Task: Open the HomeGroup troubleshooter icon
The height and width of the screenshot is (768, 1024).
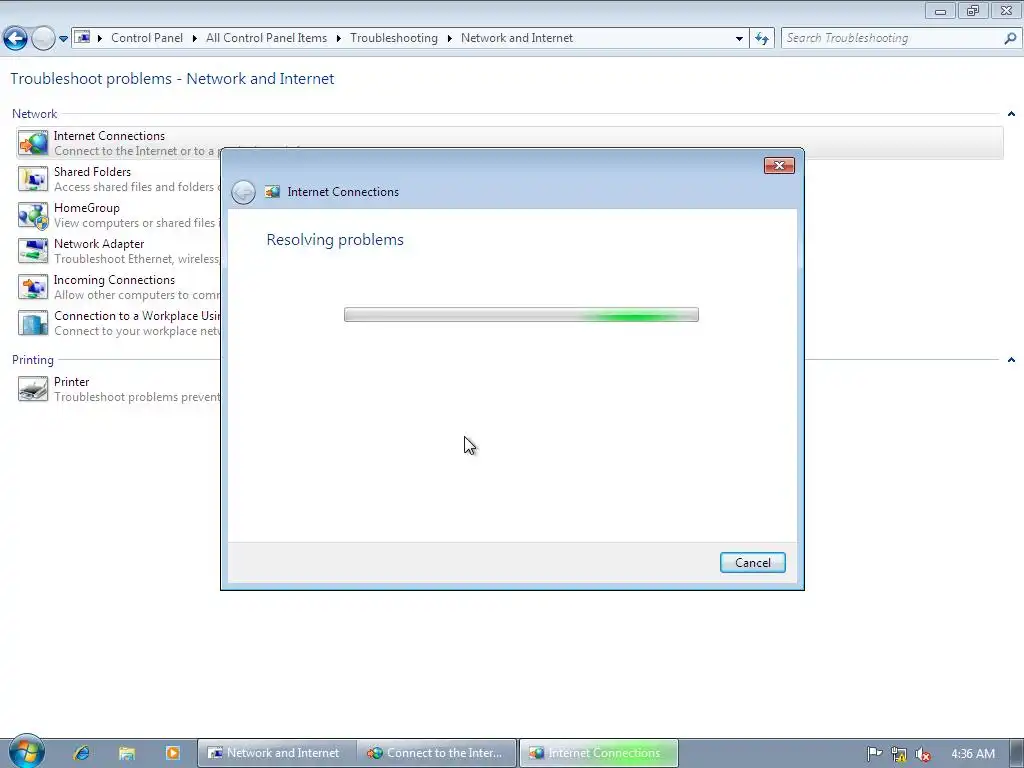Action: point(33,215)
